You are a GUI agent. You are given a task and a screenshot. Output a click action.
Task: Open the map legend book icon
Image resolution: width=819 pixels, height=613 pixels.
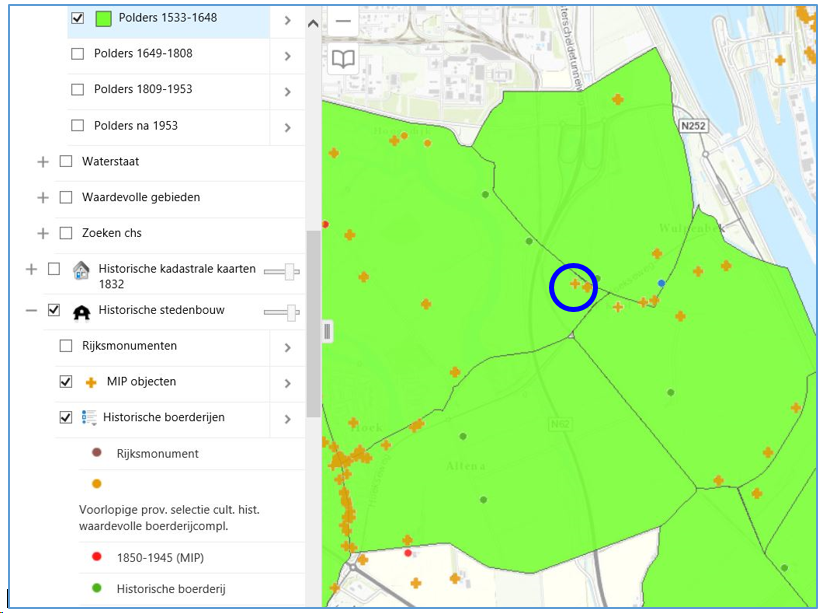[343, 59]
